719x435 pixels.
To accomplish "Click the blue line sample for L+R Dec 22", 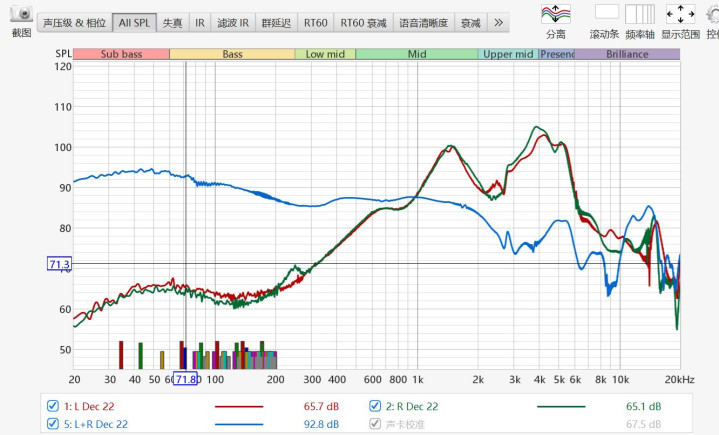I will click(239, 425).
